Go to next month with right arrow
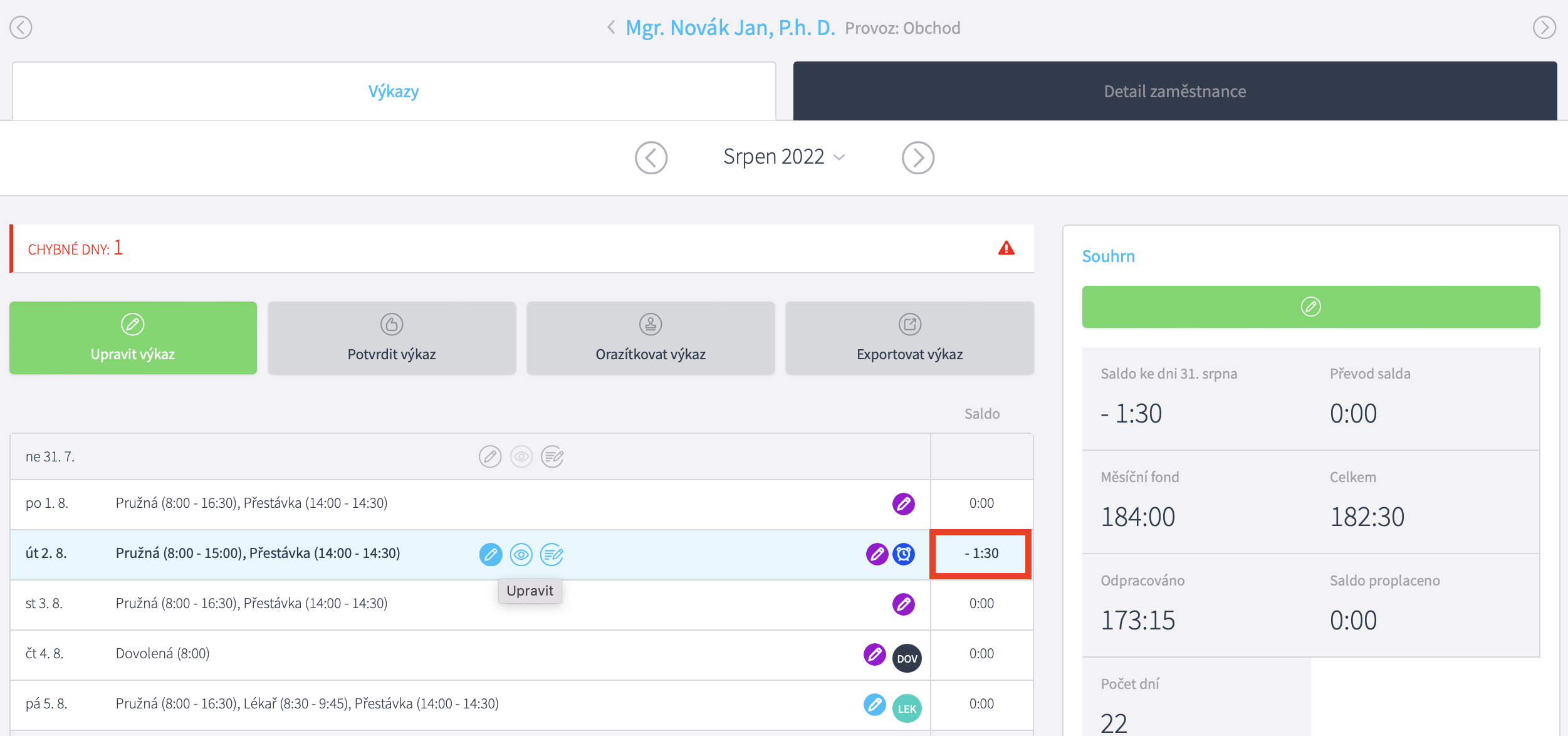Viewport: 1568px width, 736px height. tap(917, 157)
